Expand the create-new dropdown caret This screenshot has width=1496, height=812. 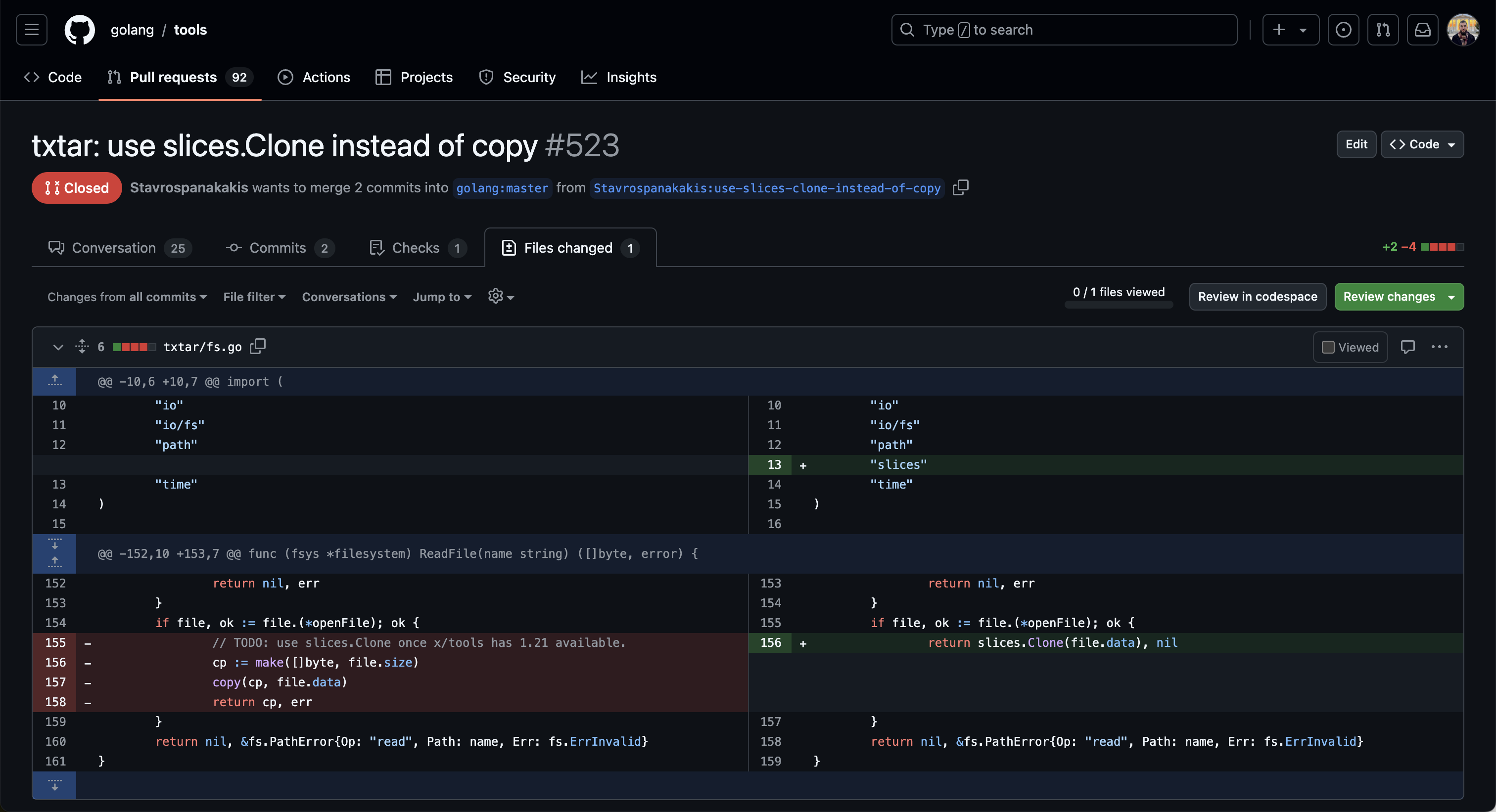[x=1303, y=30]
